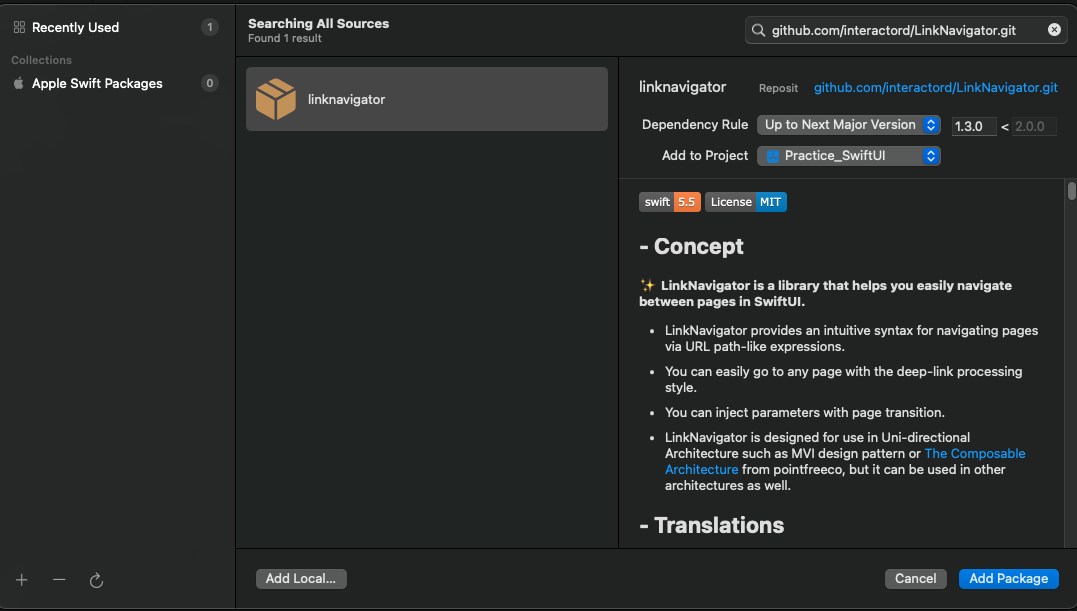Open the Add to Project dropdown

click(848, 156)
